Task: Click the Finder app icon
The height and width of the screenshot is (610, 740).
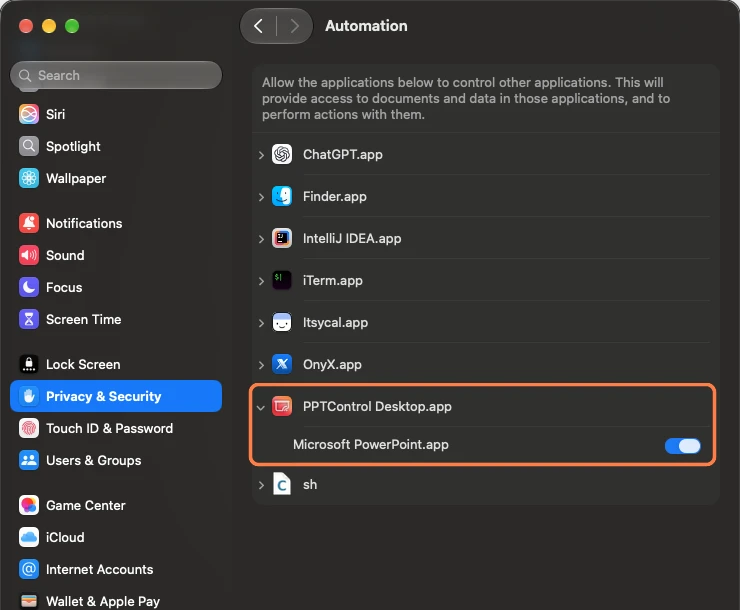Action: 282,196
